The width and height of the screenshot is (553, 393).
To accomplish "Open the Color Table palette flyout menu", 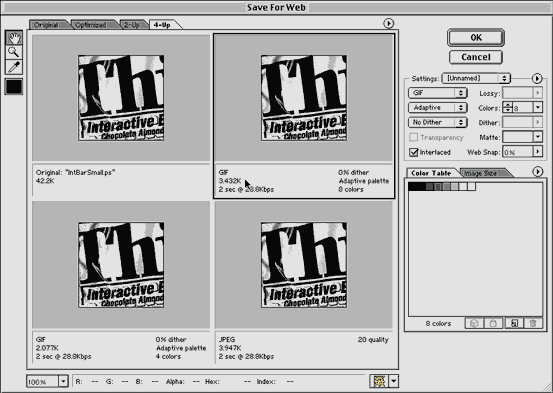I will tap(537, 172).
